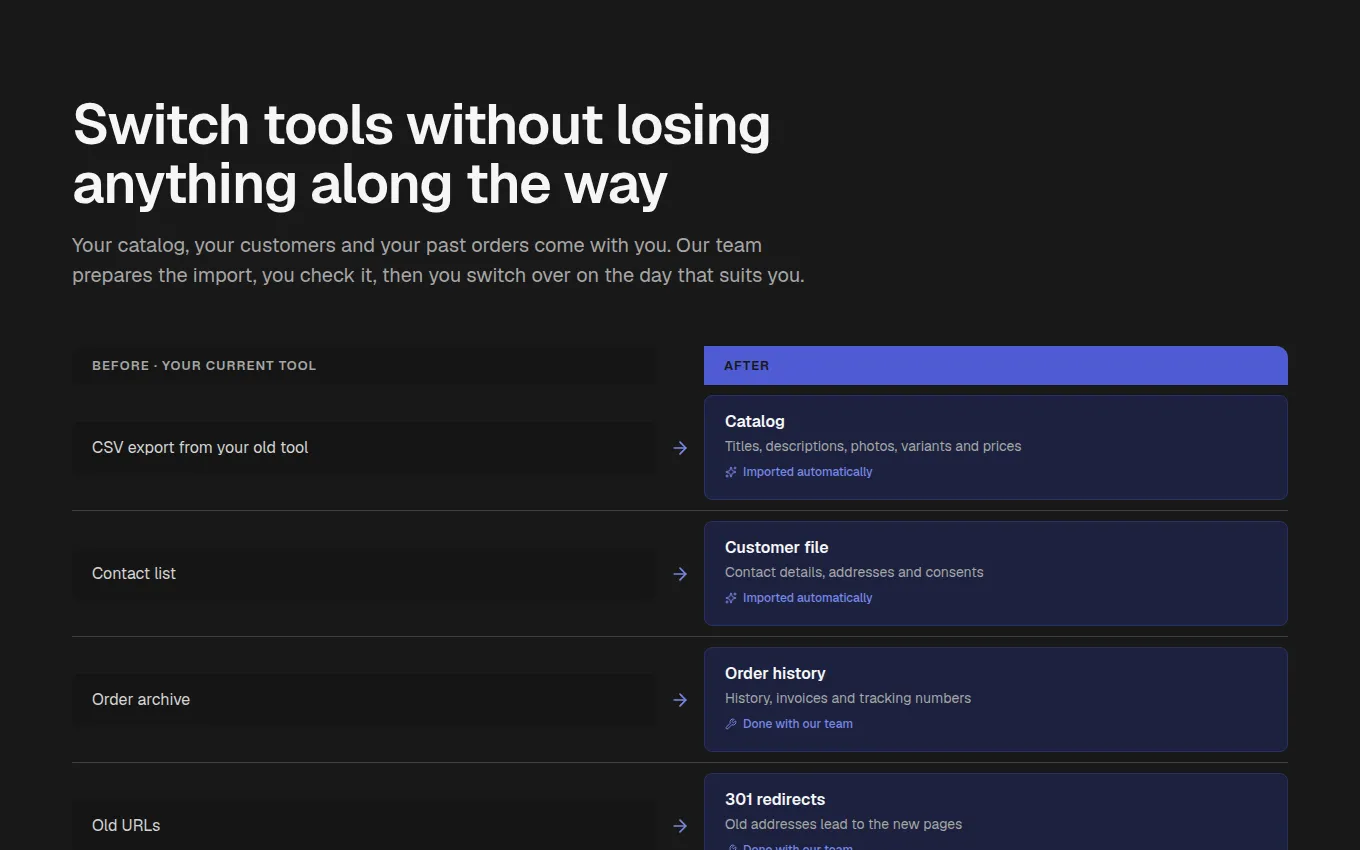Screen dimensions: 1360x850
Task: Select the Customer file card title
Action: point(776,547)
